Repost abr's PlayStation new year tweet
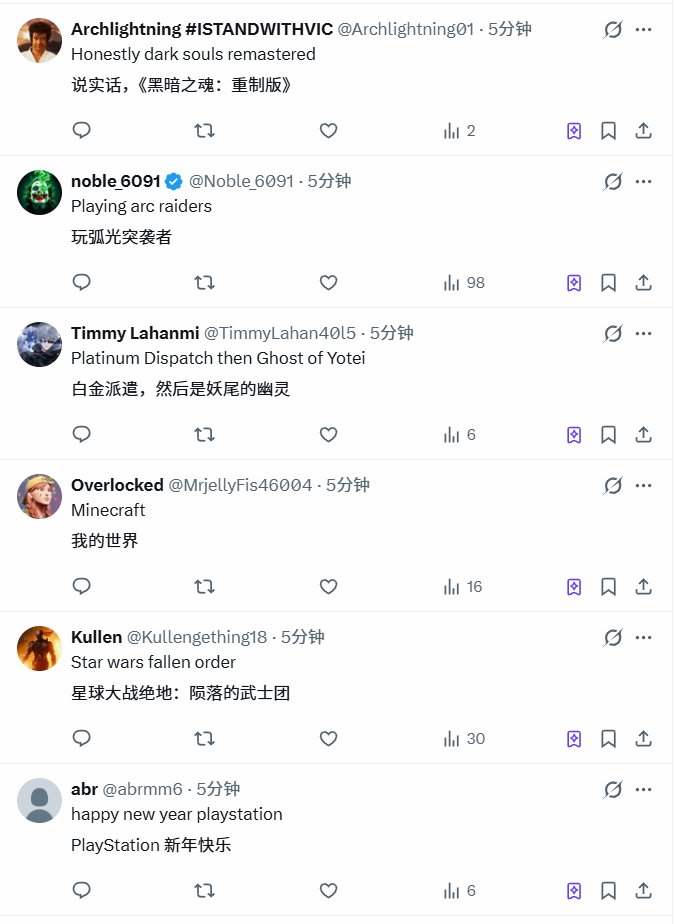Viewport: 675px width, 924px height. (204, 890)
